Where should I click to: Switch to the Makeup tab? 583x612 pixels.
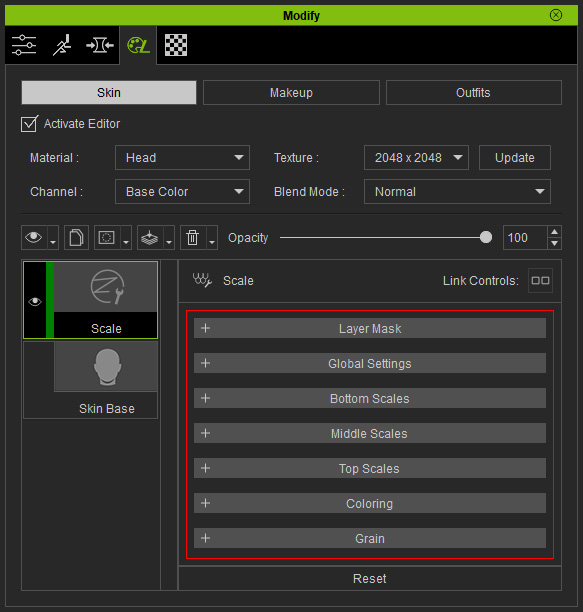pos(291,93)
